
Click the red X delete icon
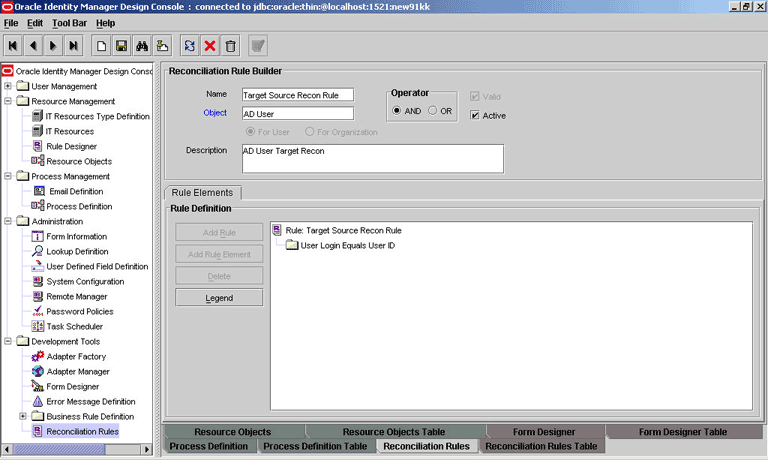tap(210, 46)
